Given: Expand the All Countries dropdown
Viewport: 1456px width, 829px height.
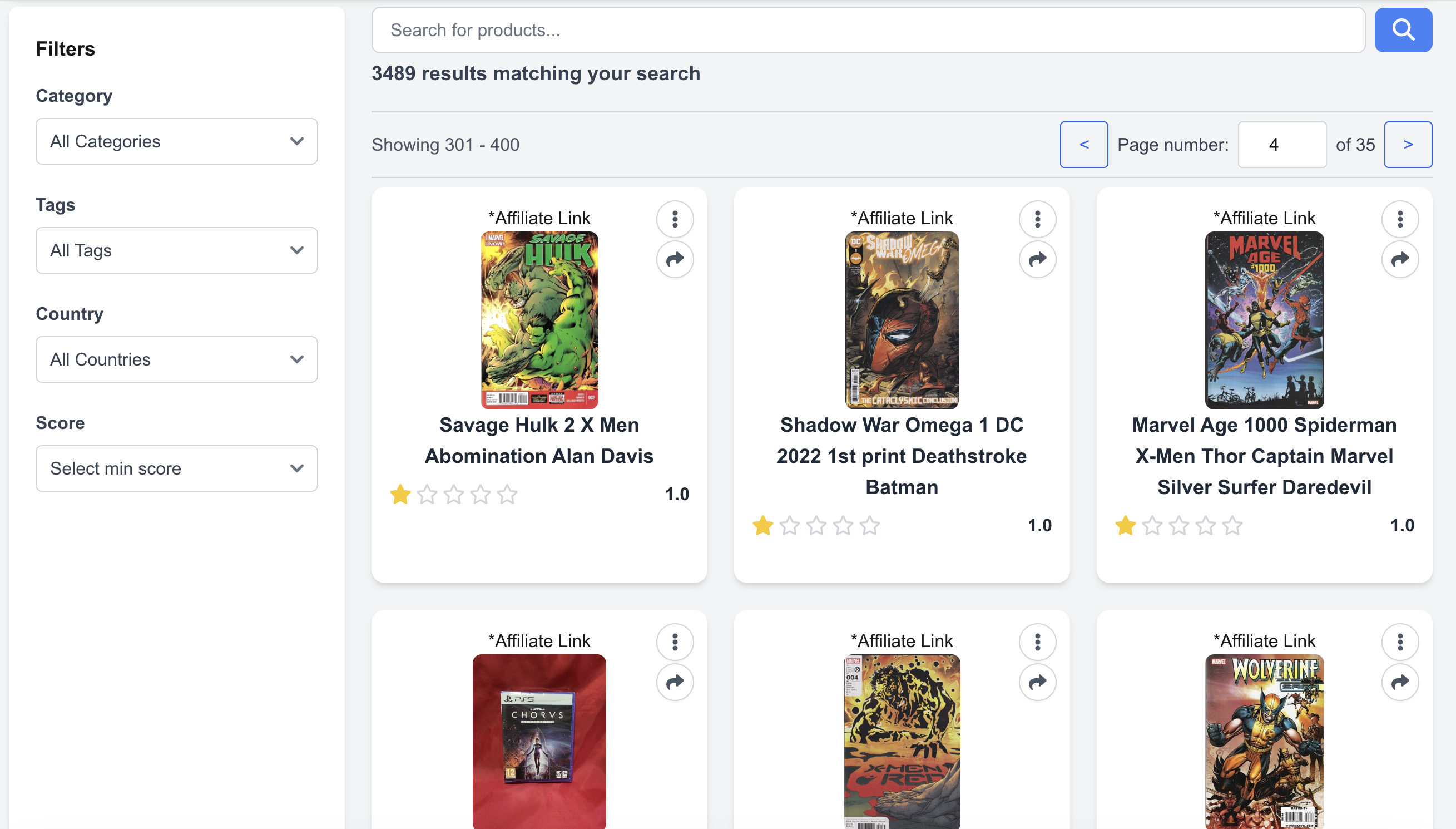Looking at the screenshot, I should (x=176, y=359).
